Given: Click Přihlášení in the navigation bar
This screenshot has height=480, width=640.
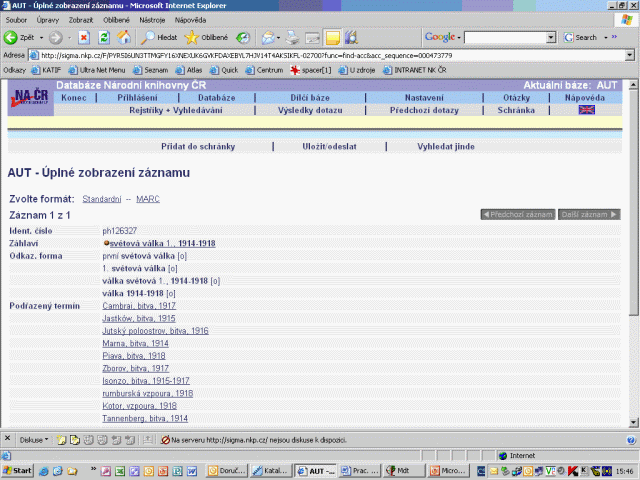Looking at the screenshot, I should coord(137,98).
